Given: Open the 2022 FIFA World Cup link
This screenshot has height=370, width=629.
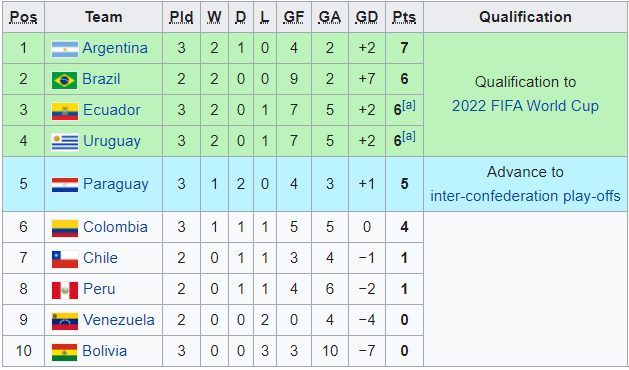Looking at the screenshot, I should tap(525, 106).
